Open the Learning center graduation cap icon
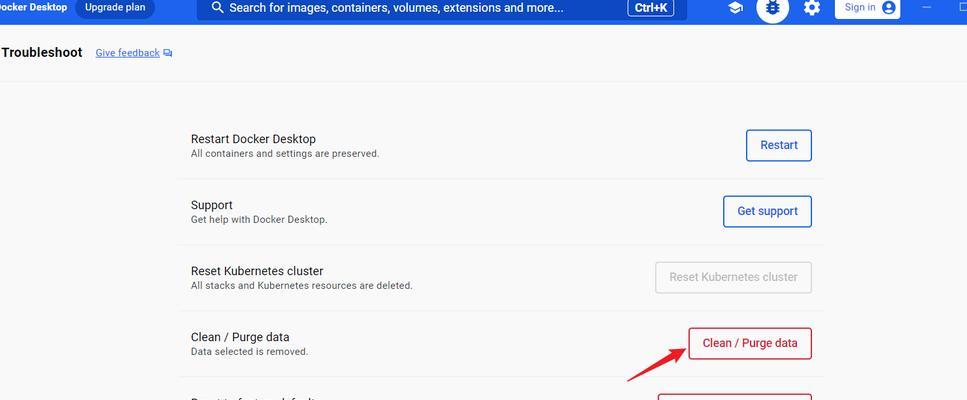The height and width of the screenshot is (400, 967). (x=735, y=8)
